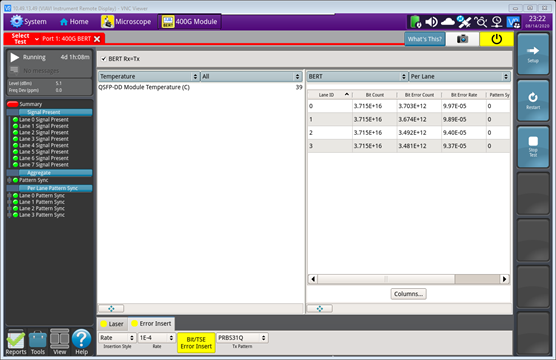Click the table's left scroll arrow
Image resolution: width=556 pixels, height=360 pixels.
(313, 279)
